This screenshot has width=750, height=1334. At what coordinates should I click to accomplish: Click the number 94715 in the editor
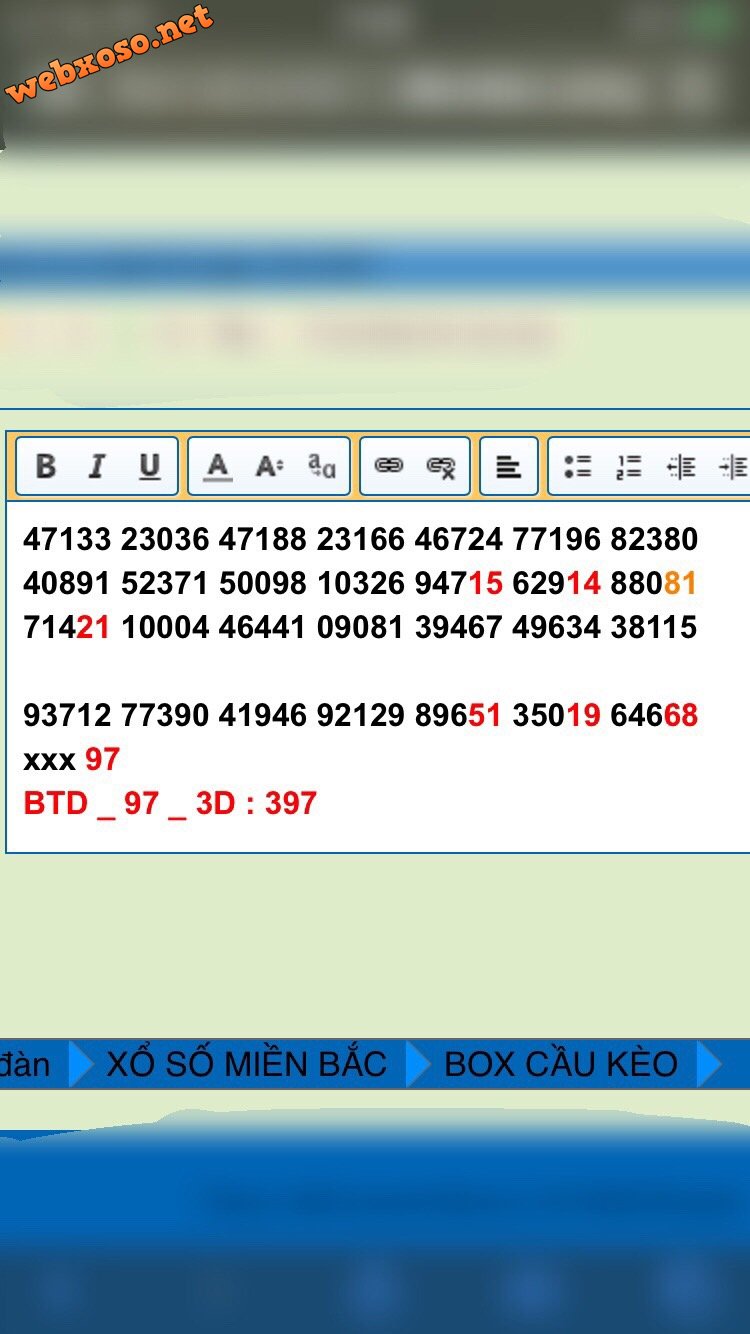coord(459,583)
